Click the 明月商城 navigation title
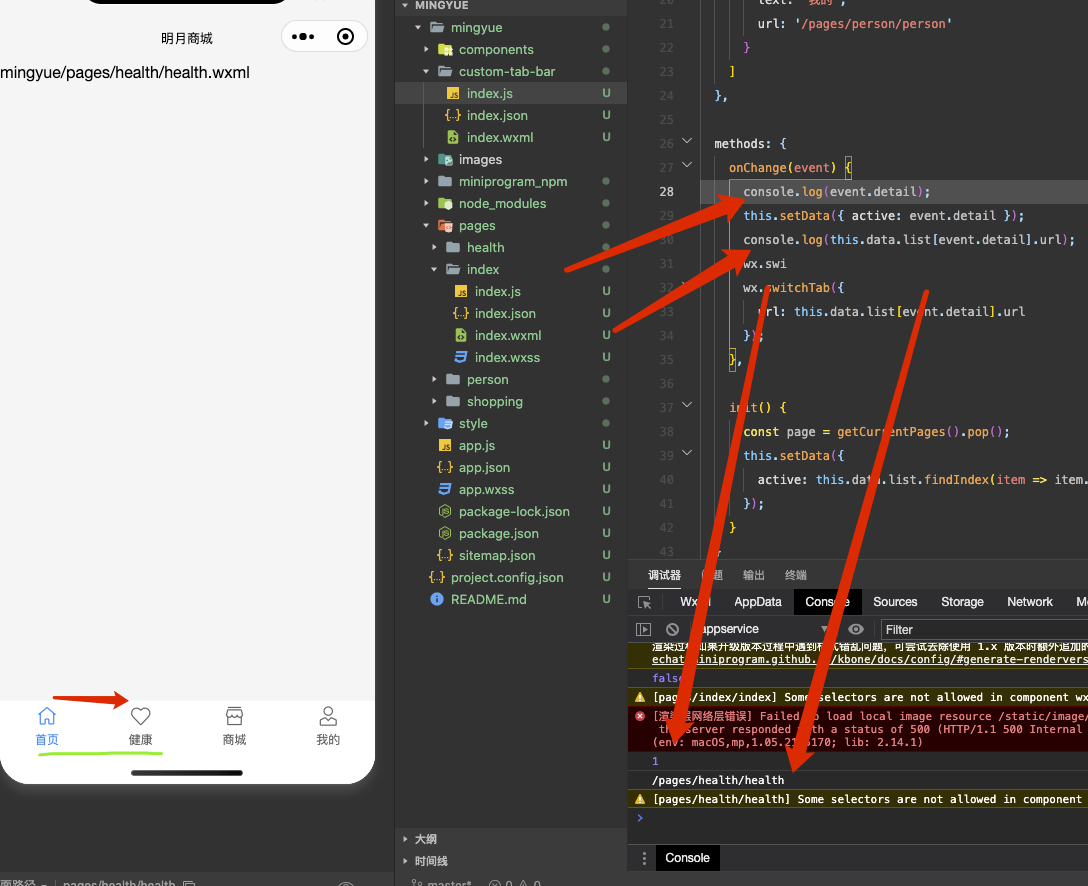 (187, 38)
